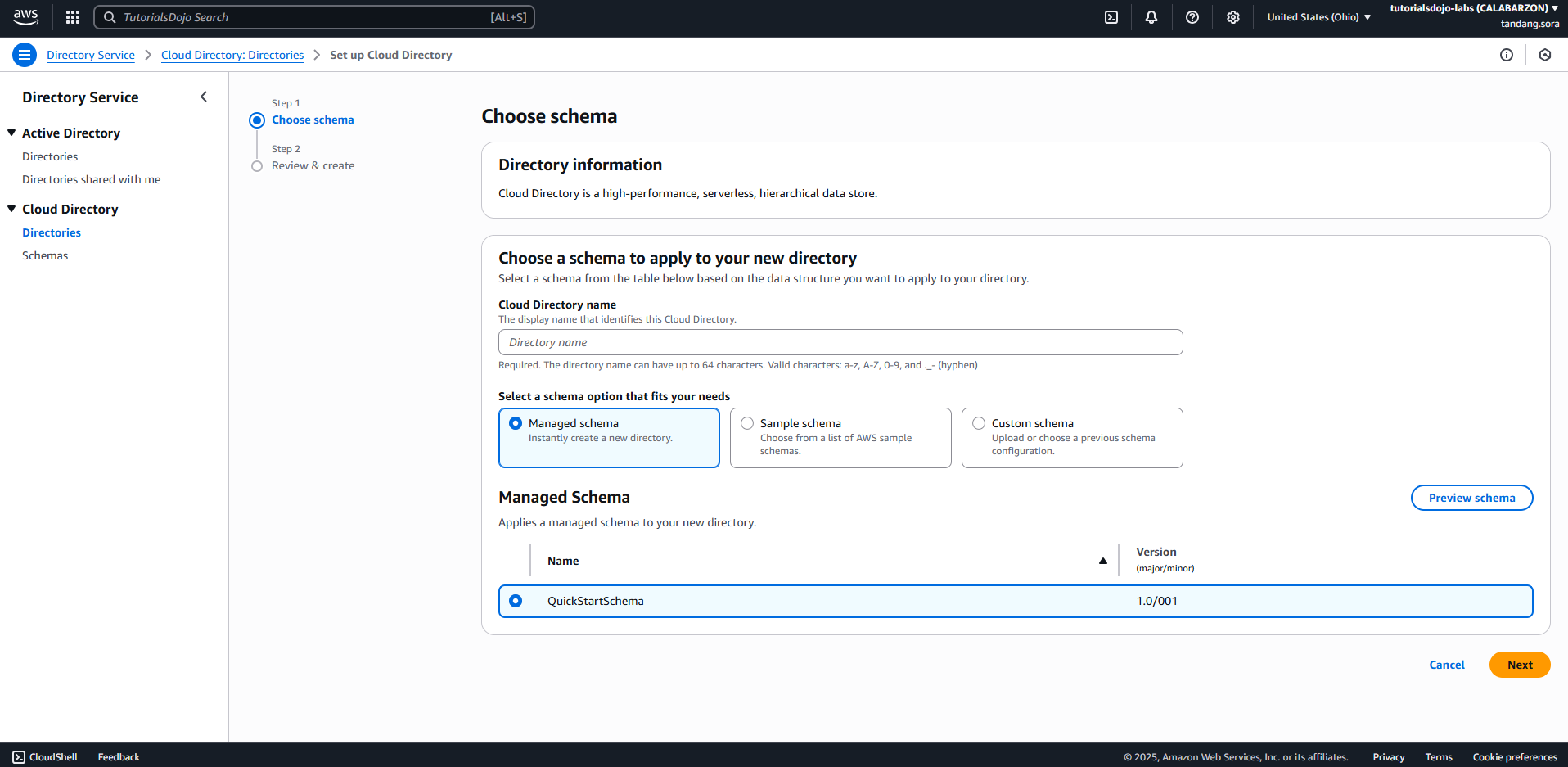Click the CloudShell icon in footer
Viewport: 1568px width, 767px height.
pyautogui.click(x=19, y=757)
